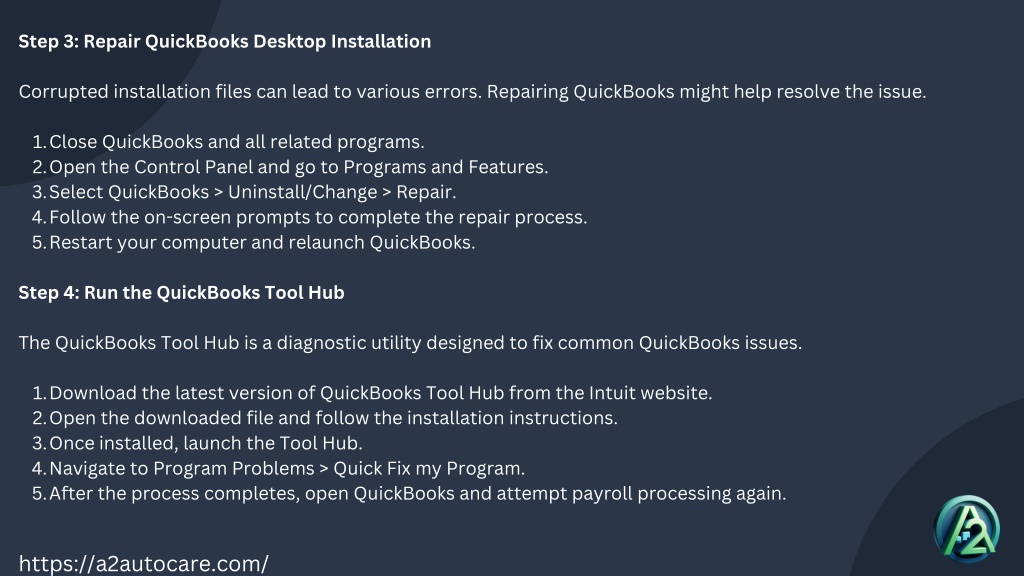Click the 'Open the downloaded file' list item
This screenshot has height=576, width=1024.
[325, 418]
